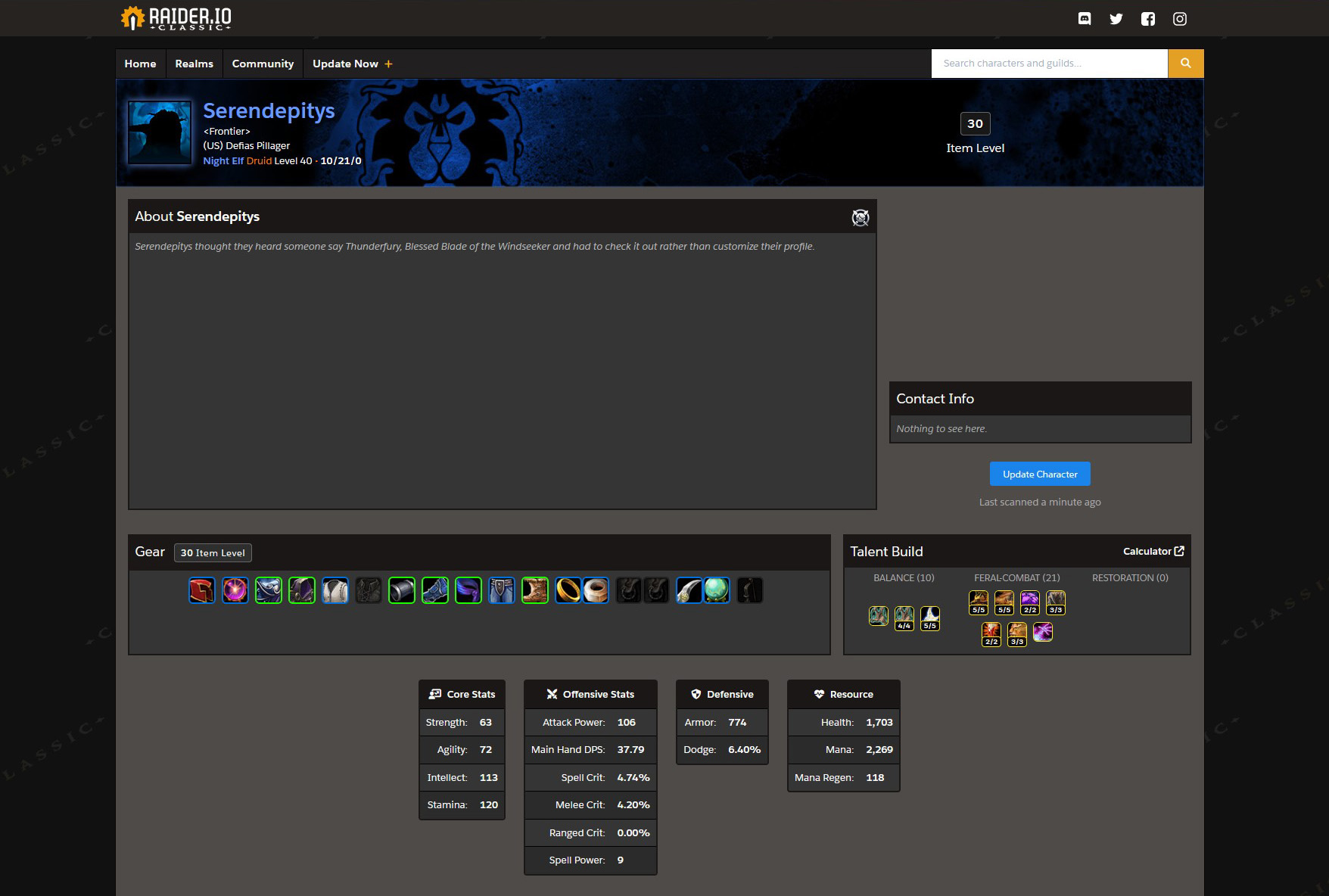The image size is (1329, 896).
Task: Go to the Home nav item
Action: [x=140, y=64]
